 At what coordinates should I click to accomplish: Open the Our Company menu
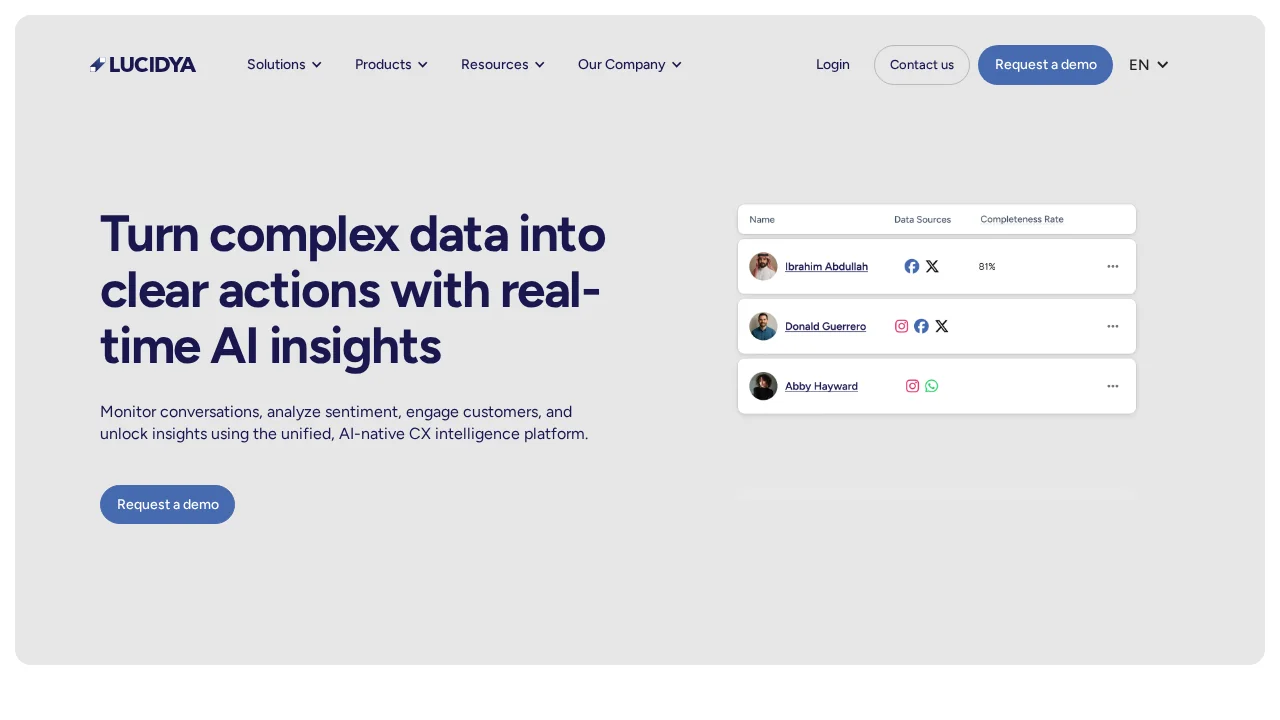tap(629, 65)
